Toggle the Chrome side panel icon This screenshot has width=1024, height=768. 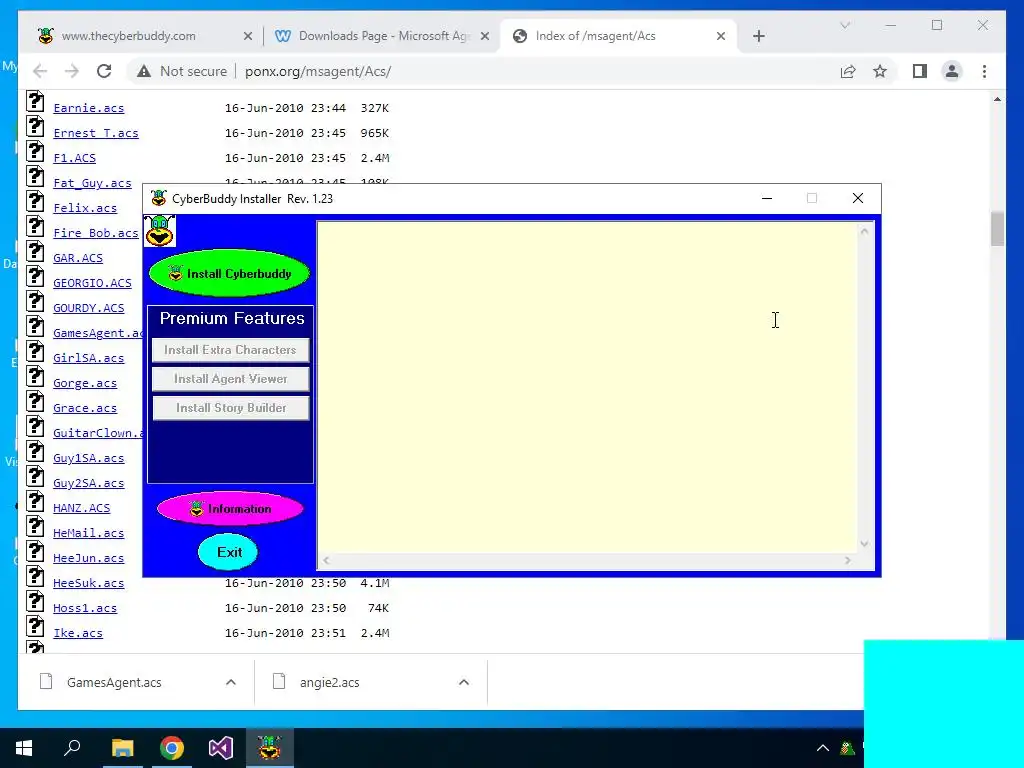[920, 71]
